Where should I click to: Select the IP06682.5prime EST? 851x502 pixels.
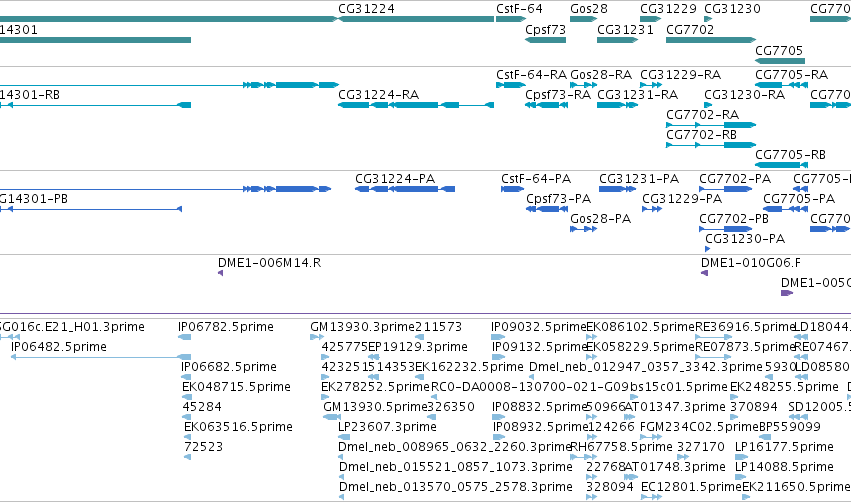point(186,377)
